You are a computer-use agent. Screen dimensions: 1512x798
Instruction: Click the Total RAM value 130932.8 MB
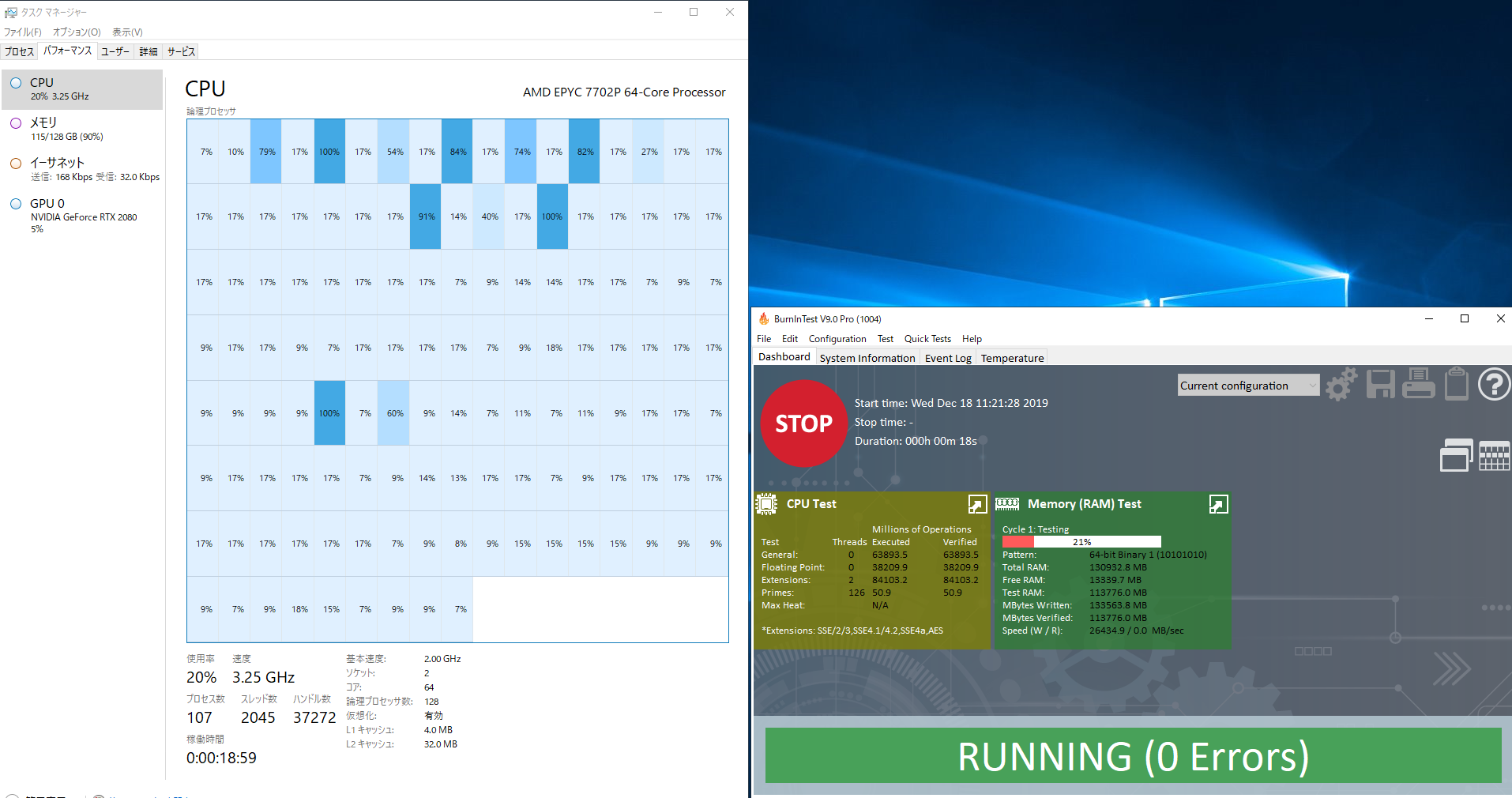click(1118, 567)
